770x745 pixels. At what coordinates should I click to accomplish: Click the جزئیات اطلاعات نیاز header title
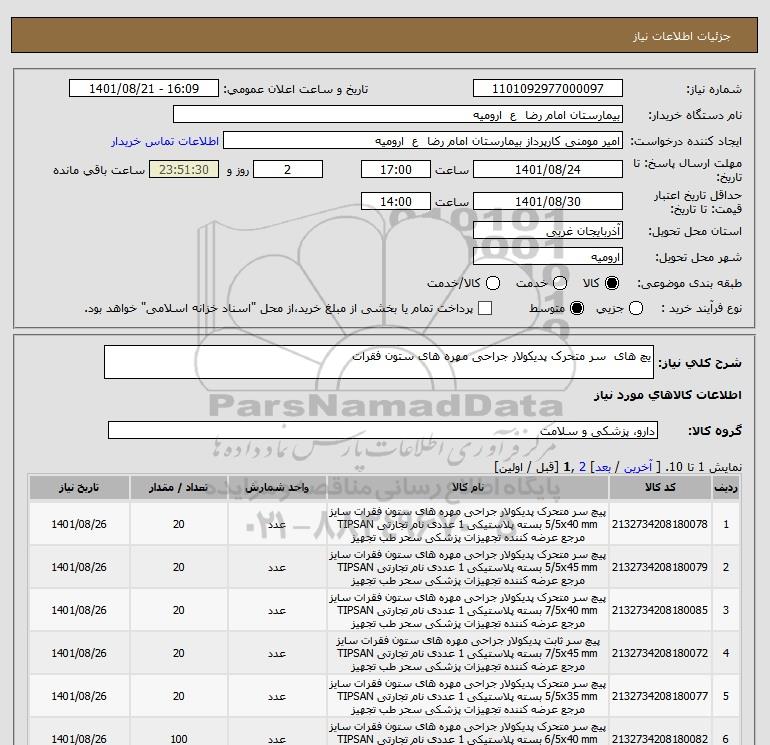point(682,36)
